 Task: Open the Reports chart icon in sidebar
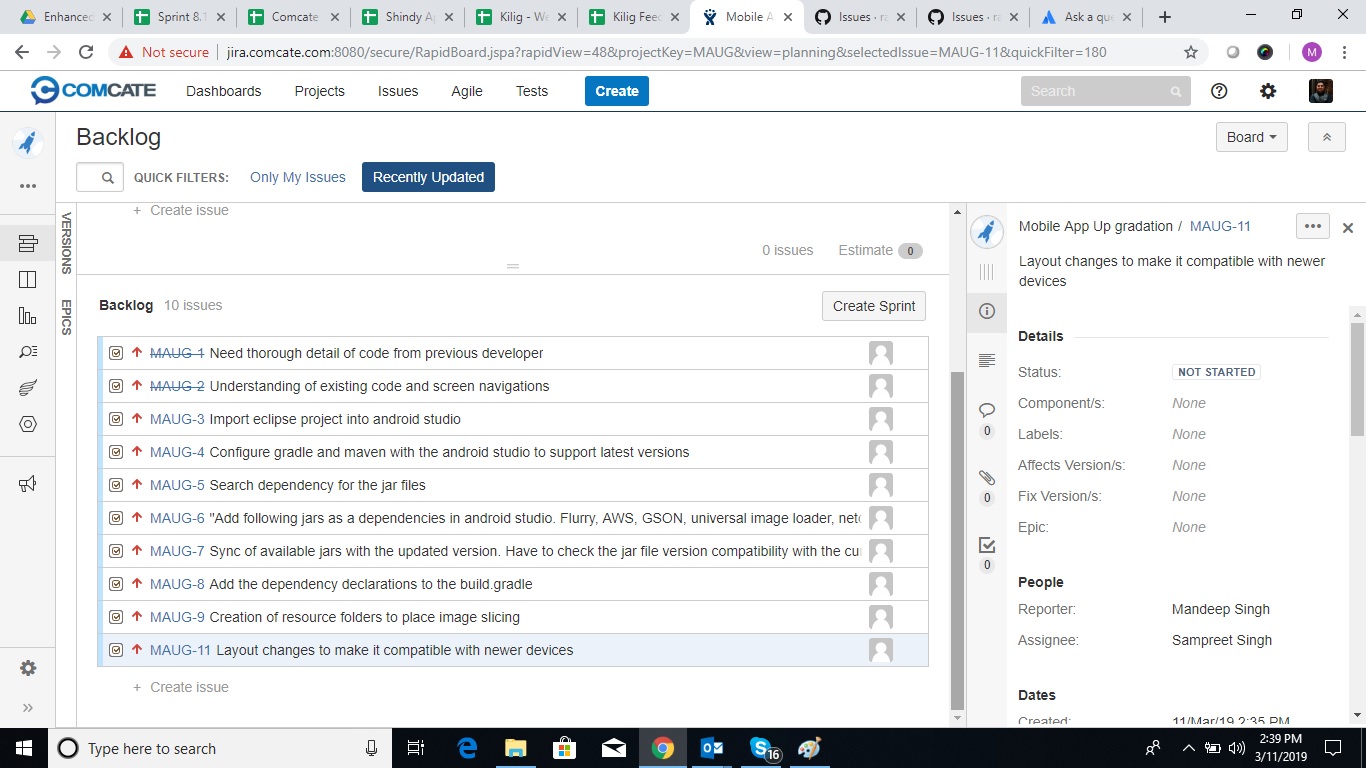(28, 316)
